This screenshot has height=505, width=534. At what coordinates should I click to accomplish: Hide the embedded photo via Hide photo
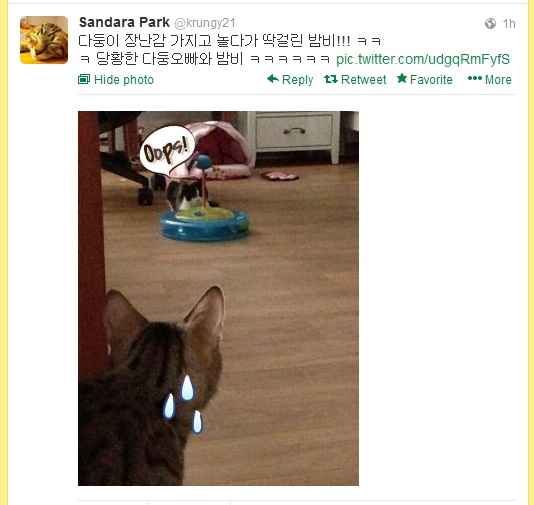click(116, 80)
